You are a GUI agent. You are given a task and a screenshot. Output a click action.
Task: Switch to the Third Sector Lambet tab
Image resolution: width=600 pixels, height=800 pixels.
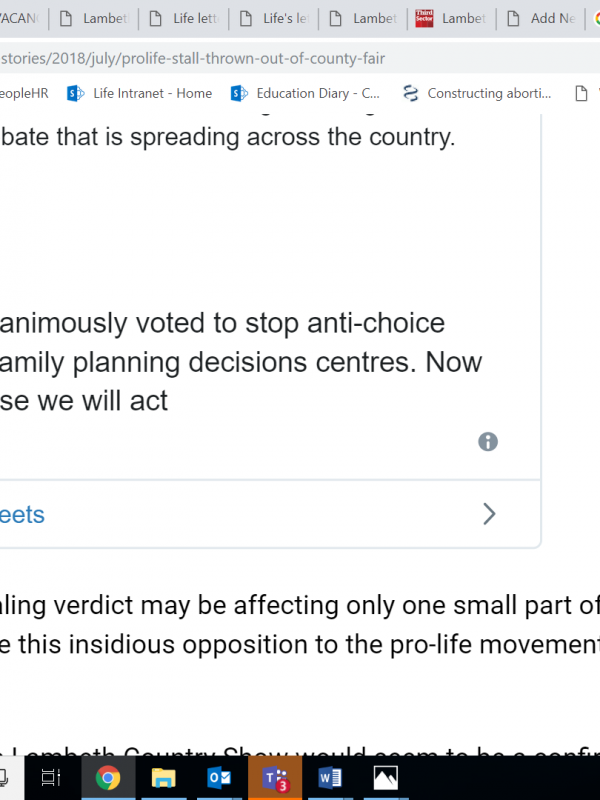(x=451, y=19)
